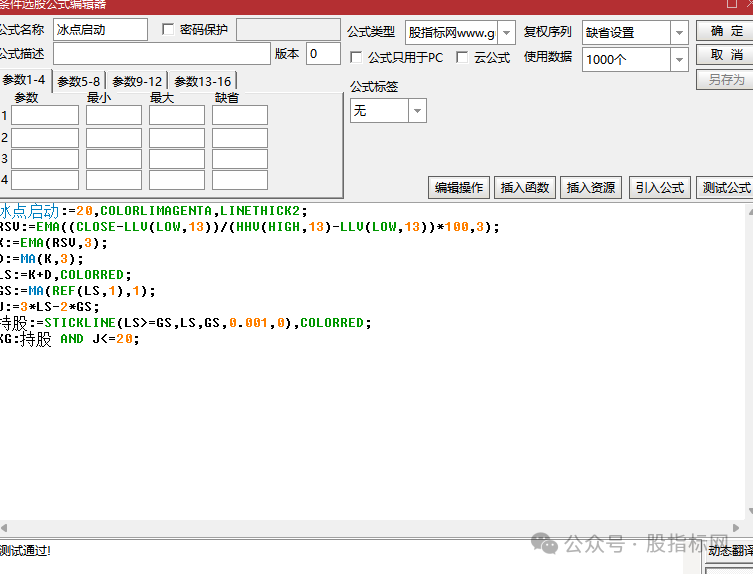
Task: Open the 公式类型 dropdown
Action: (x=506, y=33)
